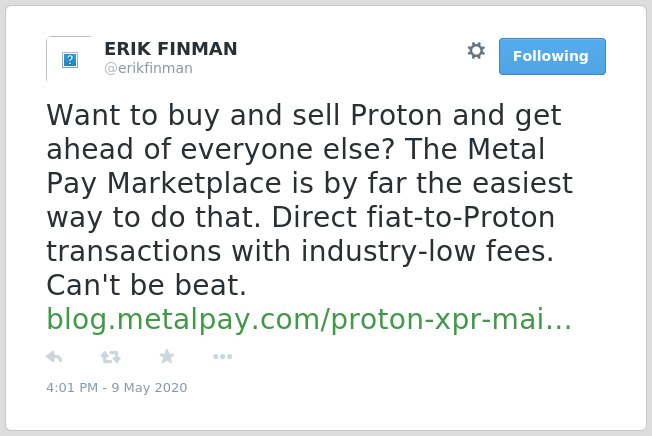
Task: Toggle the Following button
Action: tap(552, 56)
